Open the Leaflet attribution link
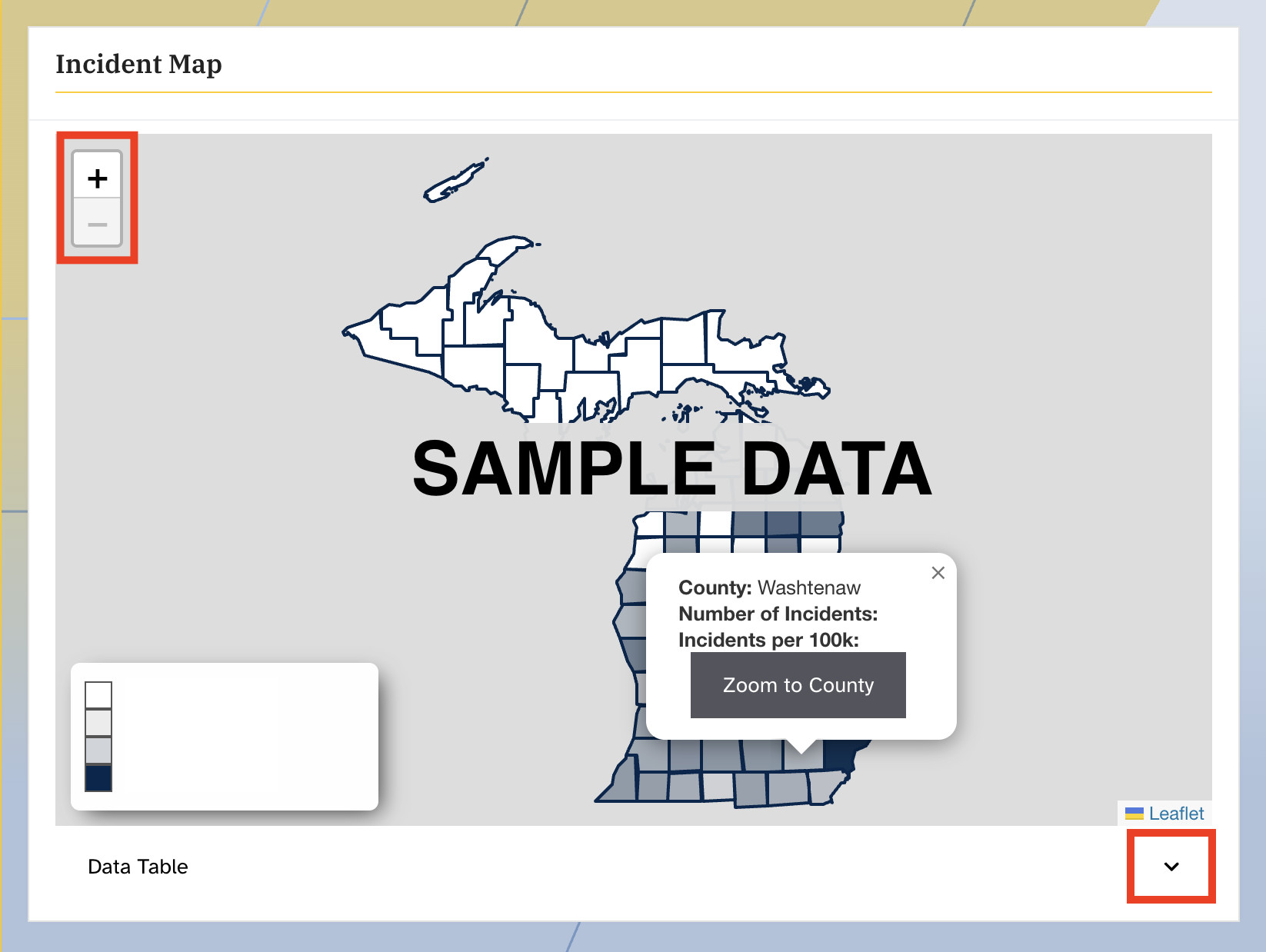 point(1175,814)
